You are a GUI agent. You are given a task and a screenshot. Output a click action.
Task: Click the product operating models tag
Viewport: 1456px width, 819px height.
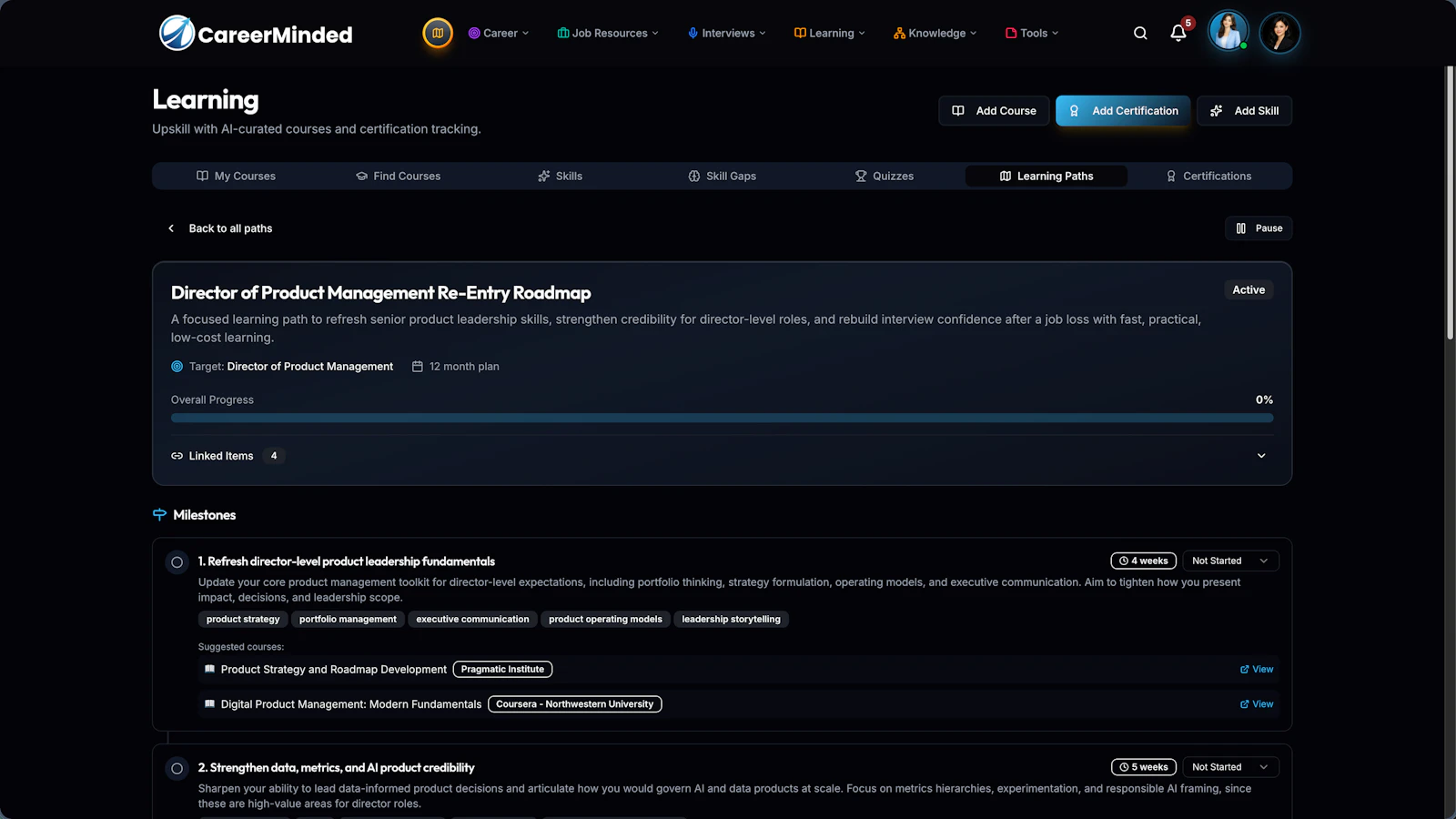point(605,619)
